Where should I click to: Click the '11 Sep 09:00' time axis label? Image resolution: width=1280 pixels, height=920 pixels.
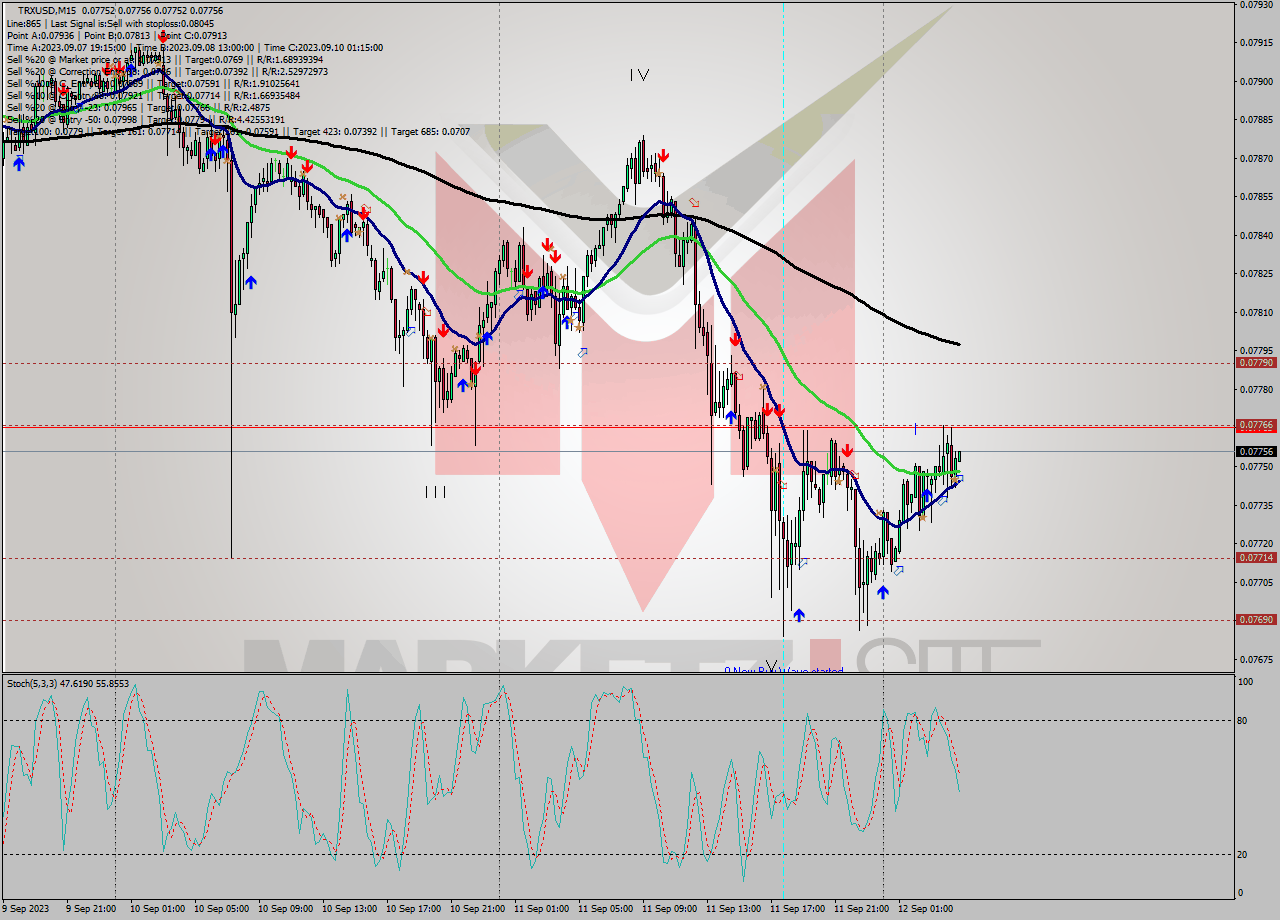click(669, 909)
